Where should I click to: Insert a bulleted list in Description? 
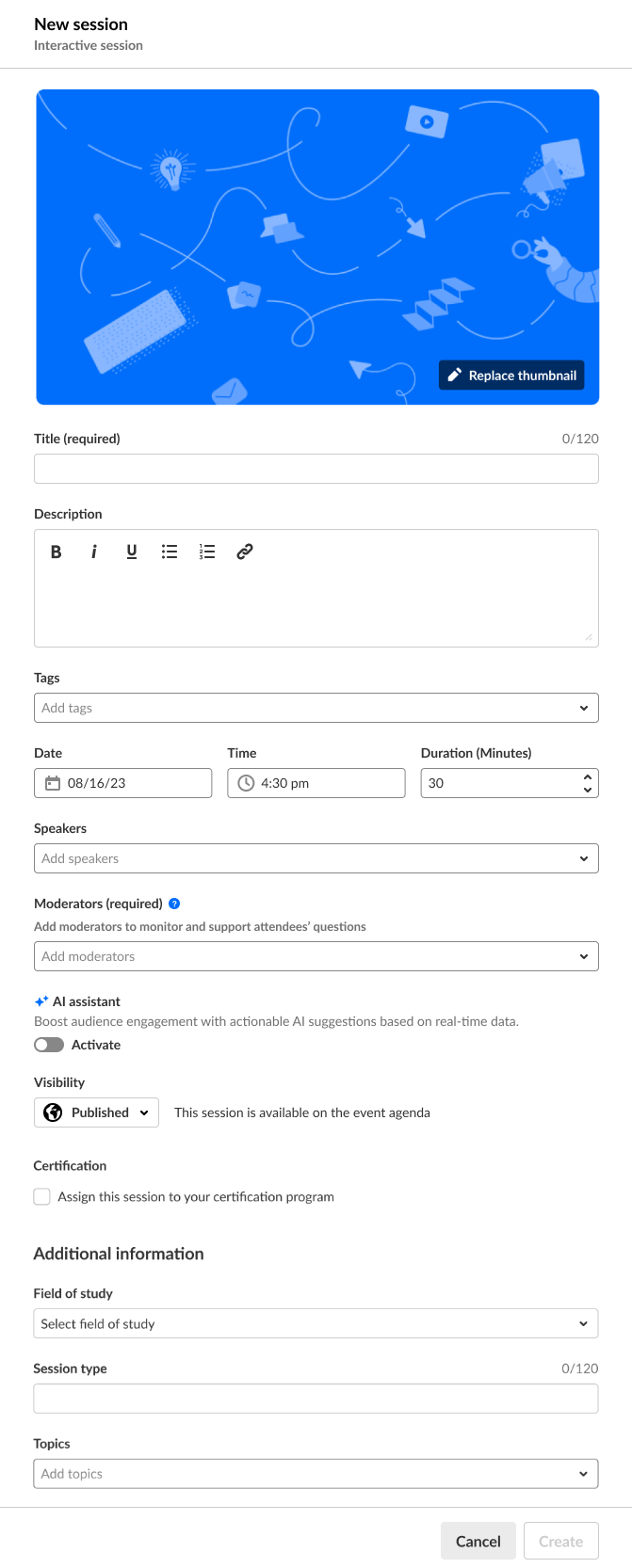pos(170,552)
